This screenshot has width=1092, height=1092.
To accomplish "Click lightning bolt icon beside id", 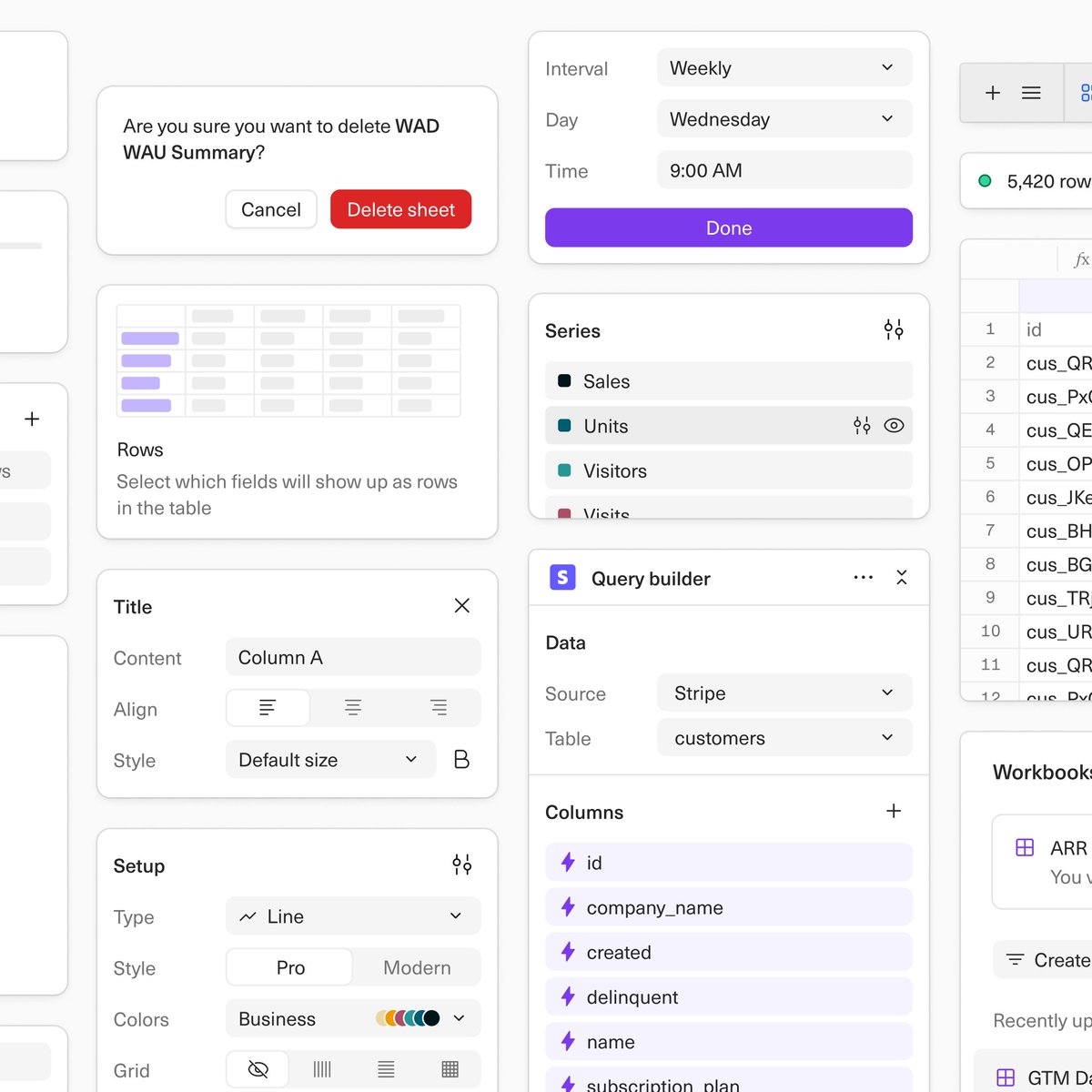I will (568, 862).
